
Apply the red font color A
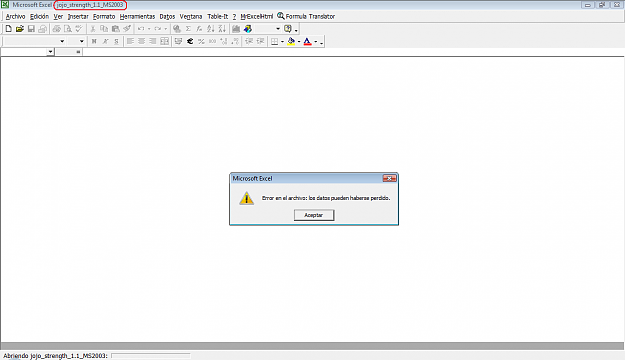(x=307, y=41)
